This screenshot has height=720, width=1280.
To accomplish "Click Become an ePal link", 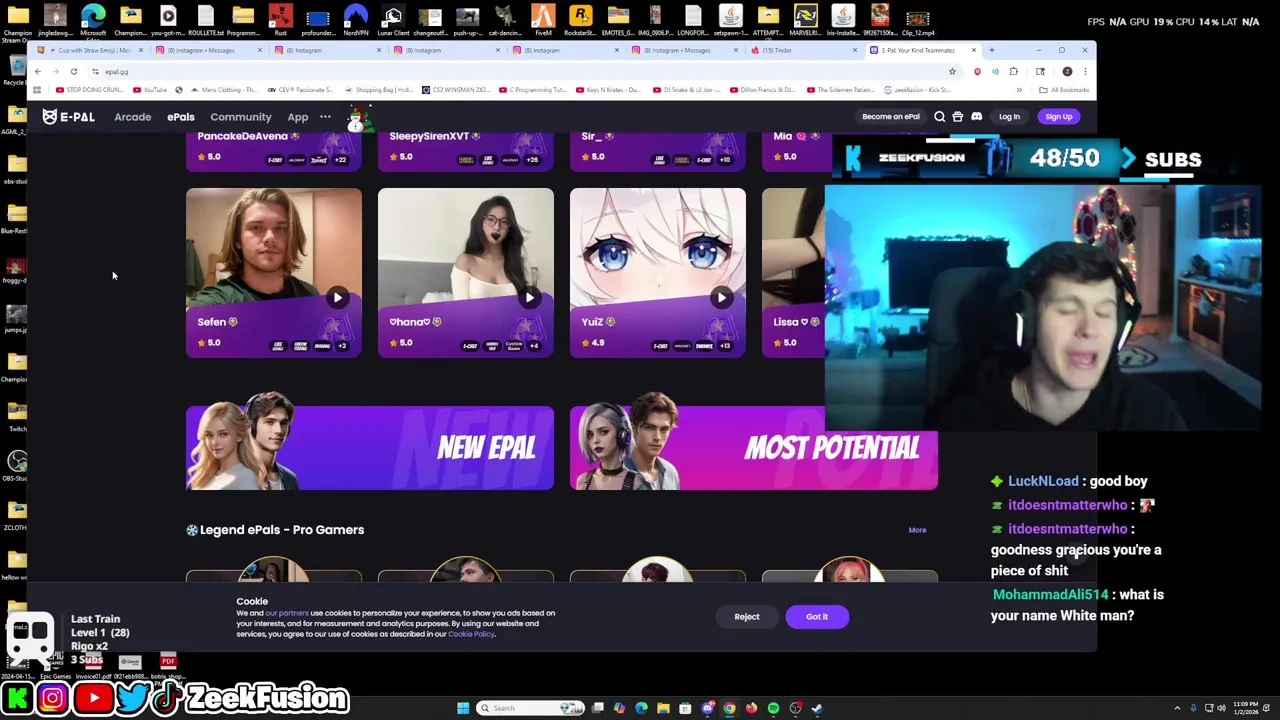I will point(890,117).
